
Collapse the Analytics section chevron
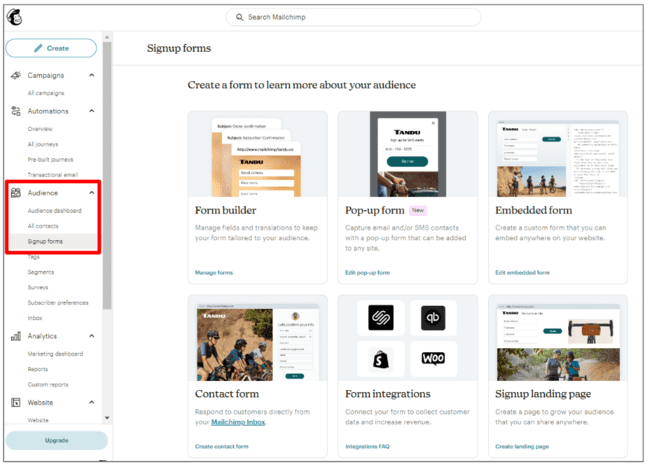pos(92,336)
